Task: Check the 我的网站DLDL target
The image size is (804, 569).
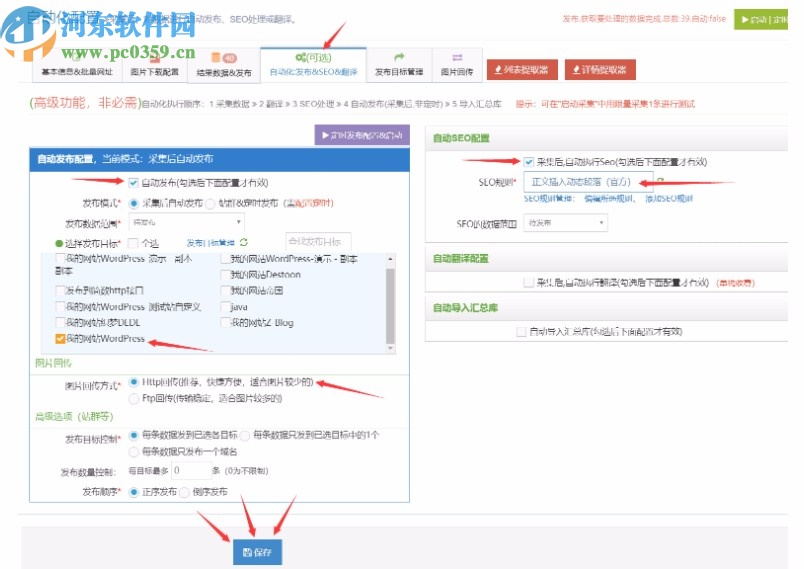Action: 59,323
